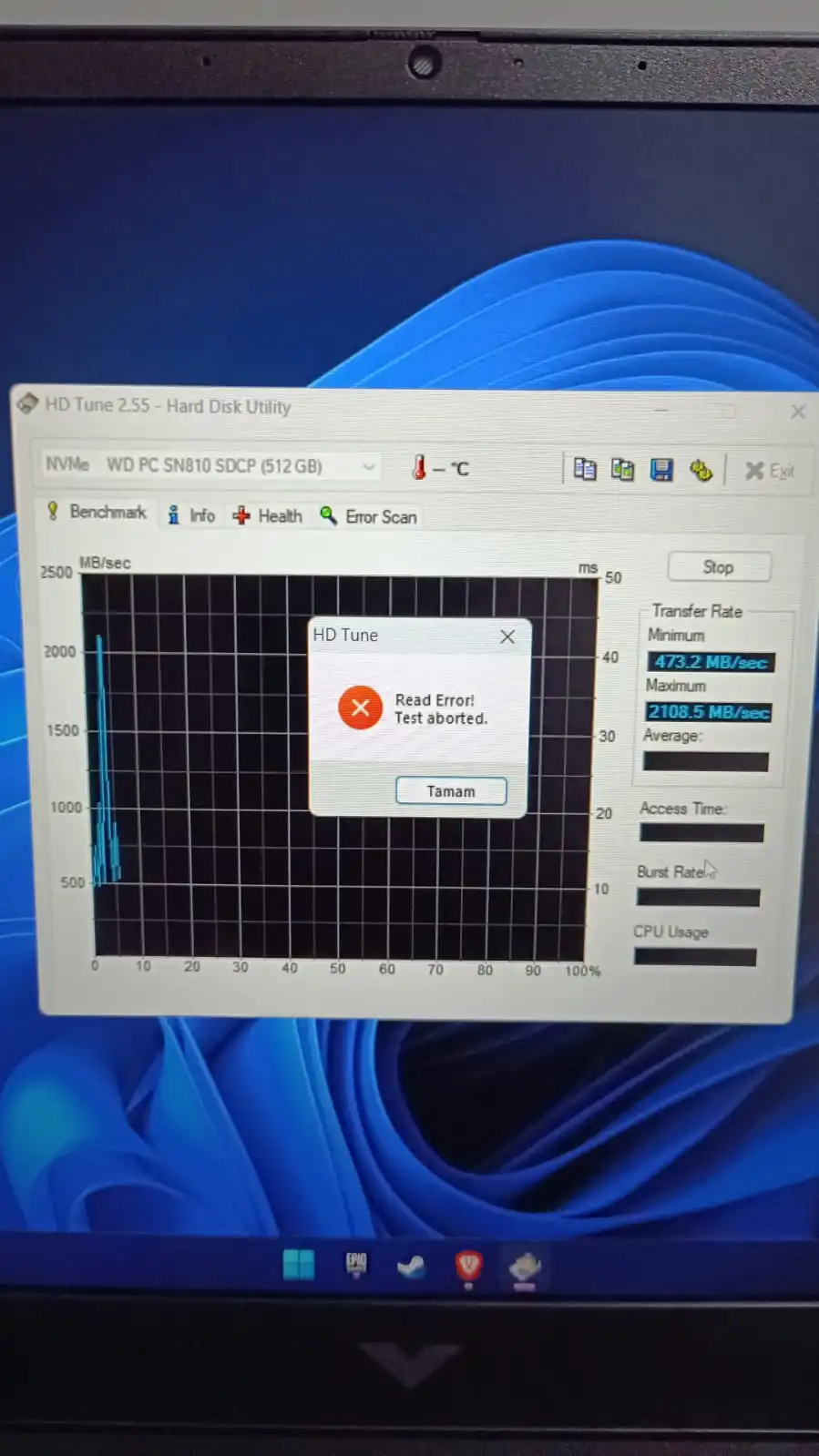Click the Error Scan magnifier icon

pyautogui.click(x=329, y=515)
